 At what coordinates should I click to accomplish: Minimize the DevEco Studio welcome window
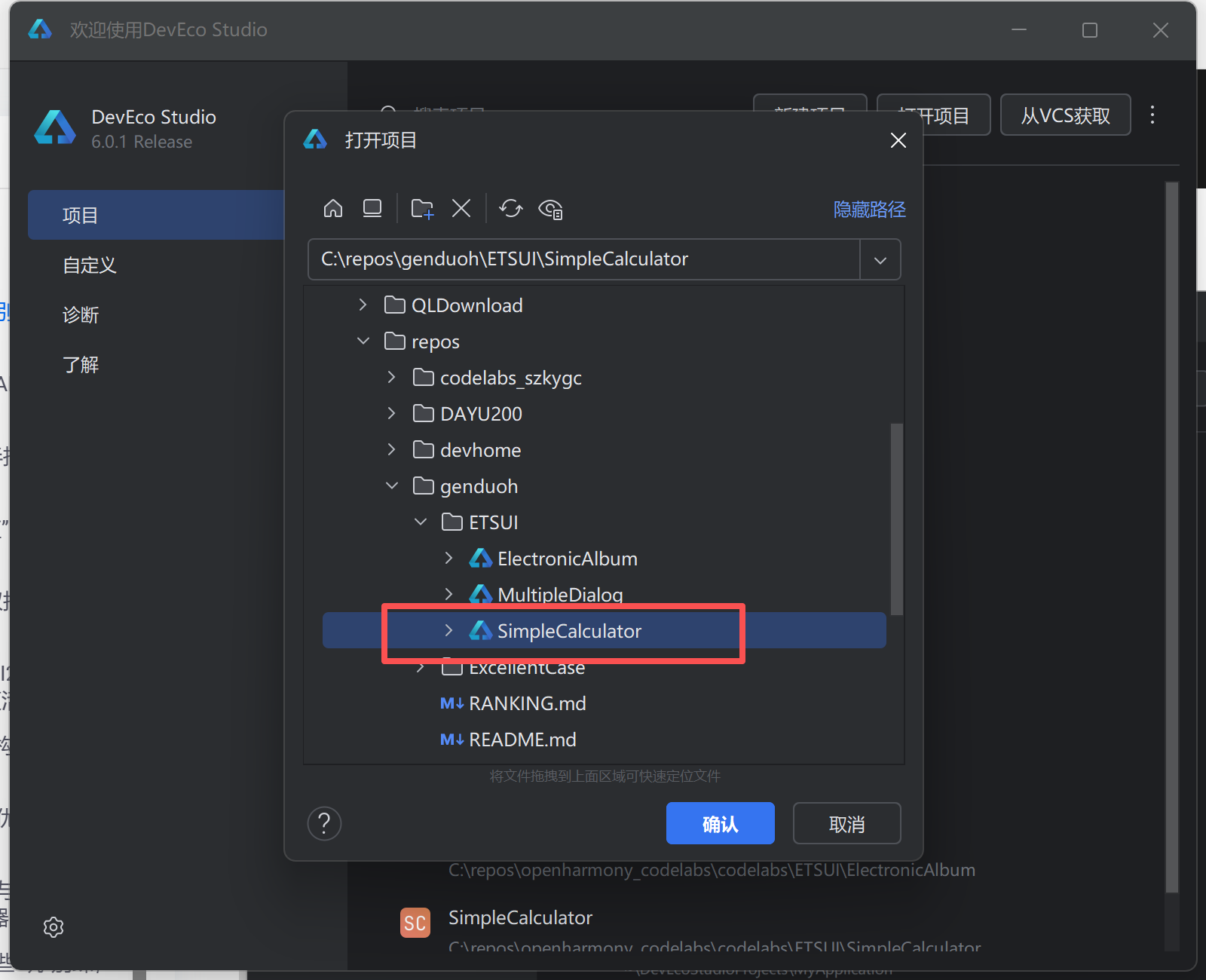(x=1019, y=30)
